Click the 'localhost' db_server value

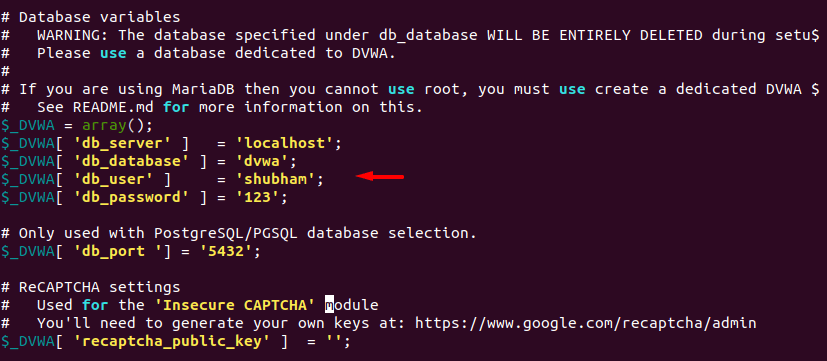(x=284, y=143)
